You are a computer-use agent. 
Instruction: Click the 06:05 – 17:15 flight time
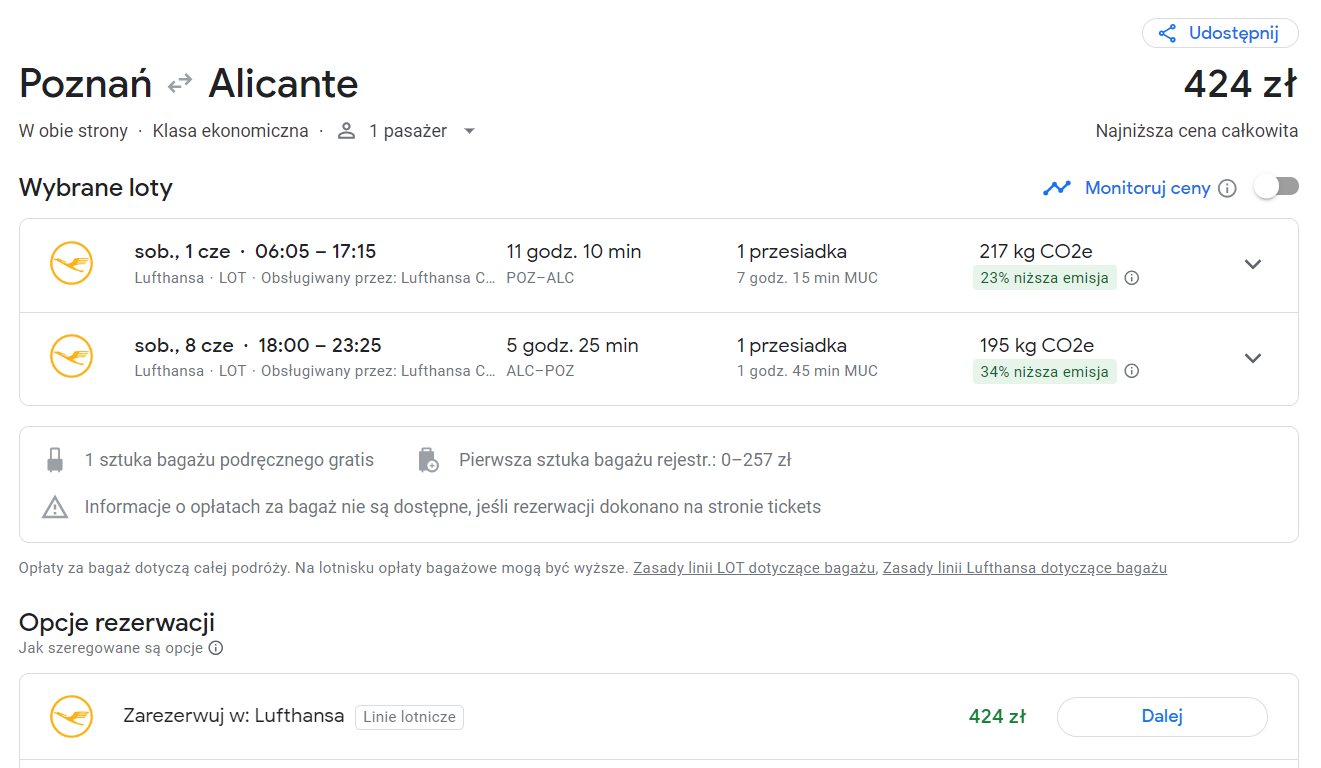(x=315, y=252)
